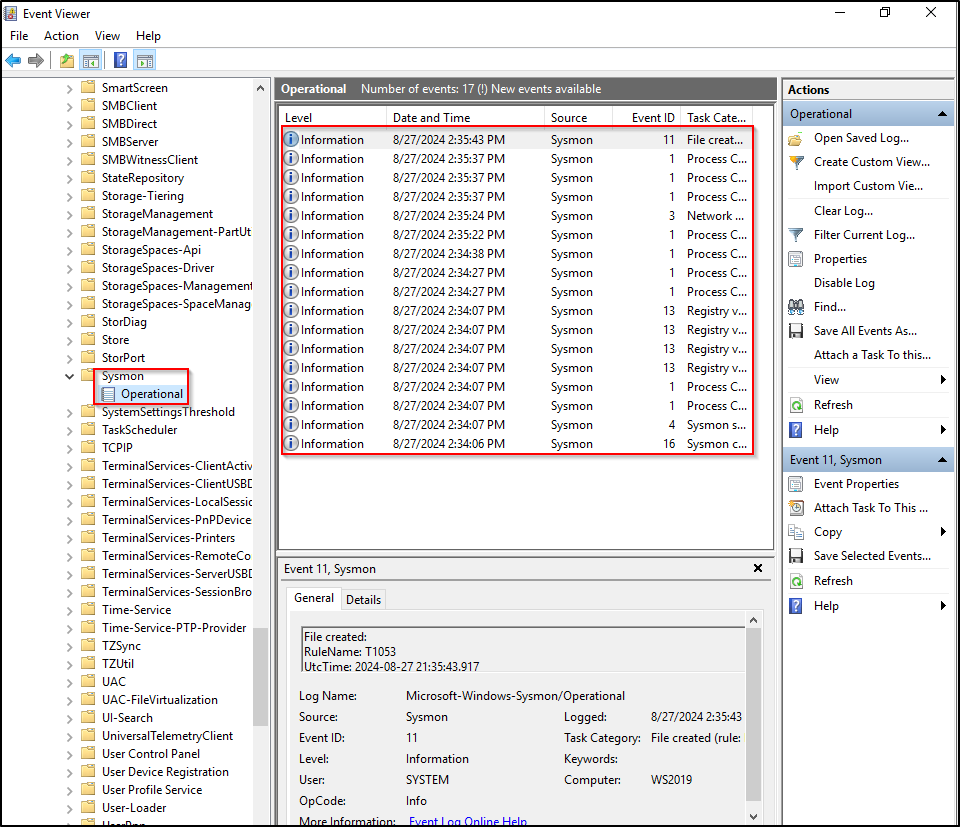
Task: Click the preview pane scroll down arrow
Action: (x=754, y=817)
